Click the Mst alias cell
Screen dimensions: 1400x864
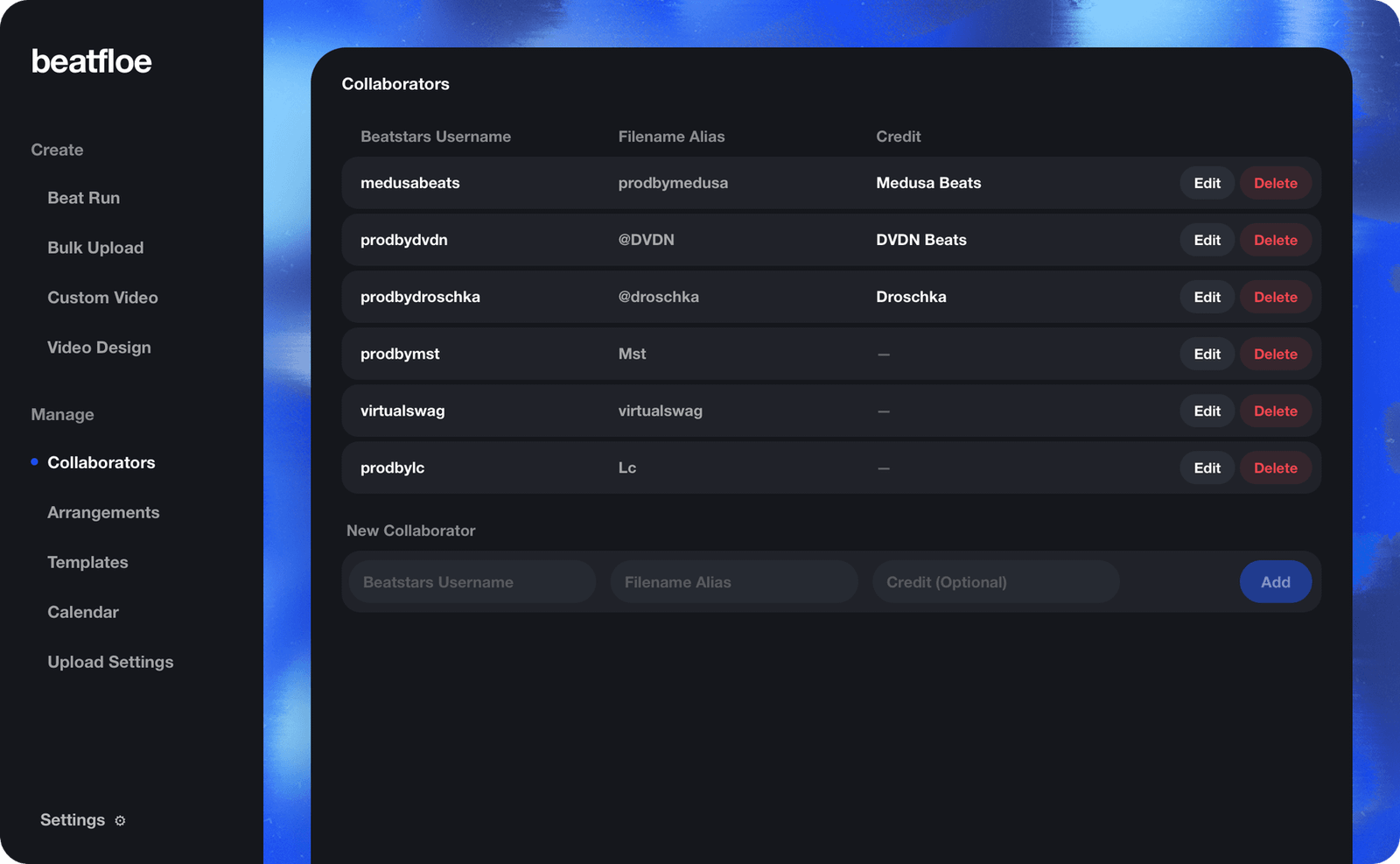[632, 354]
